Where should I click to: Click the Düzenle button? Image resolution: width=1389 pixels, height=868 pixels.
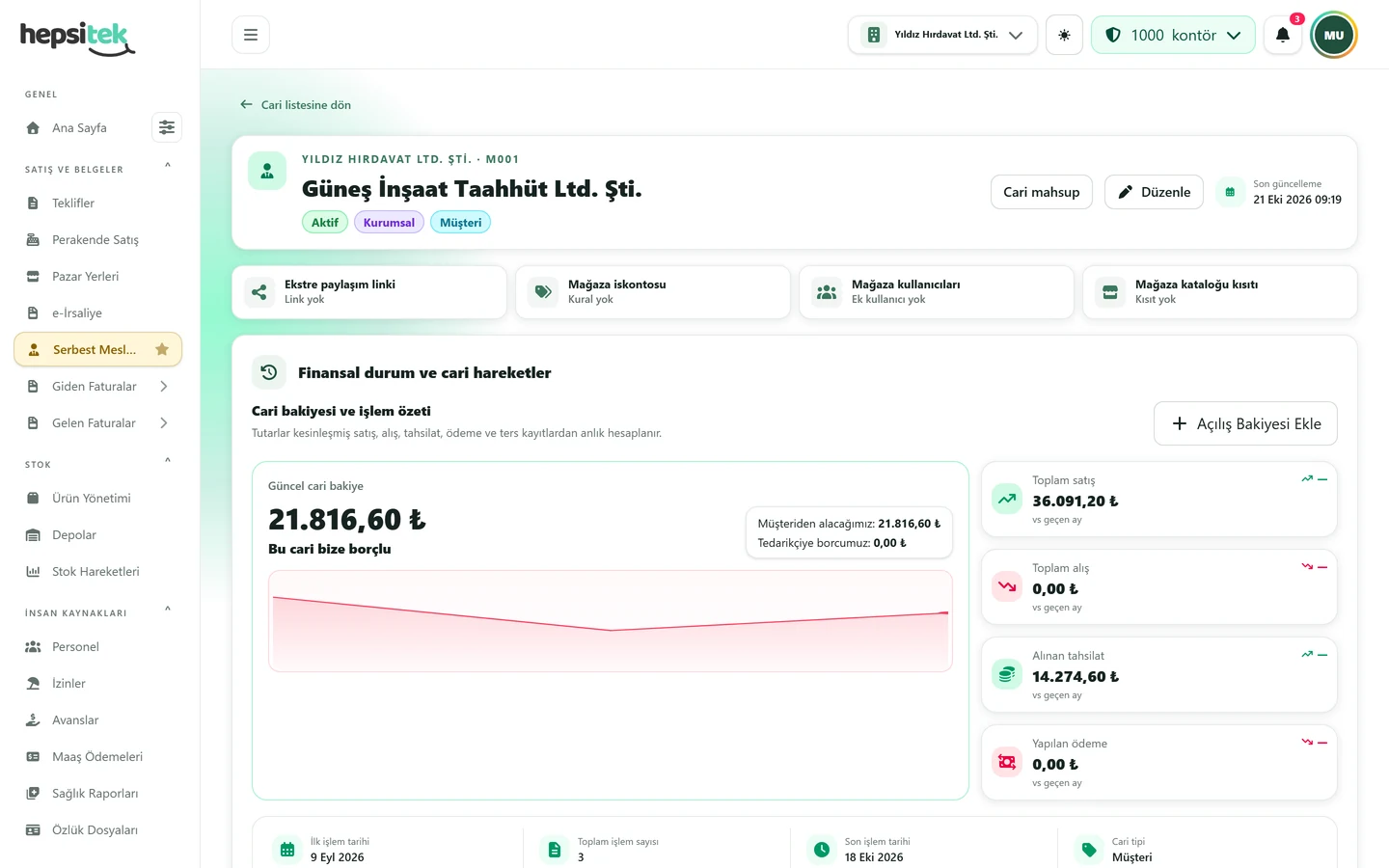1154,192
